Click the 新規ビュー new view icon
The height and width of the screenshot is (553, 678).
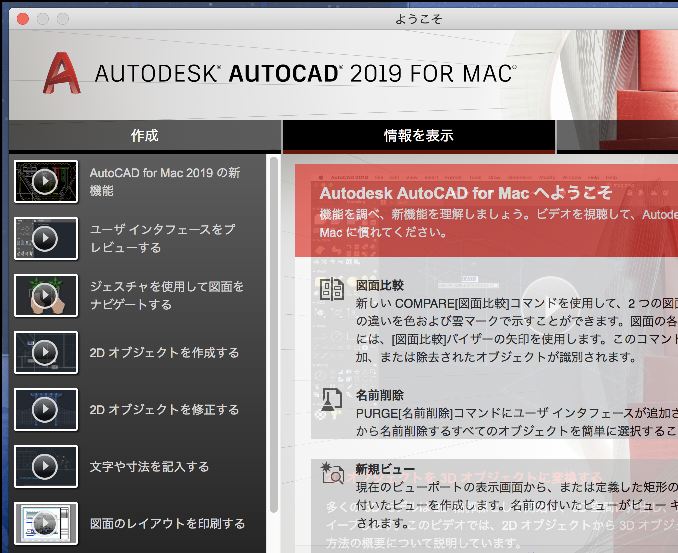[332, 472]
